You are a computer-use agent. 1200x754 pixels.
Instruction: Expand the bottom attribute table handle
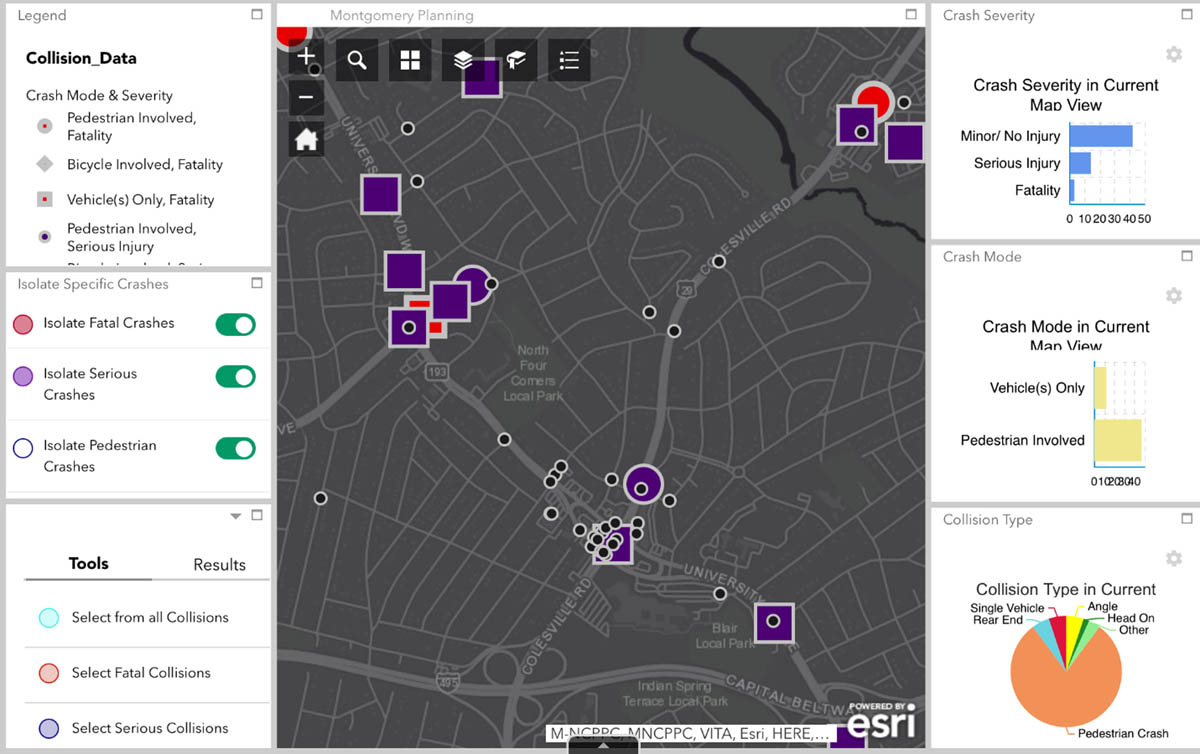point(603,746)
